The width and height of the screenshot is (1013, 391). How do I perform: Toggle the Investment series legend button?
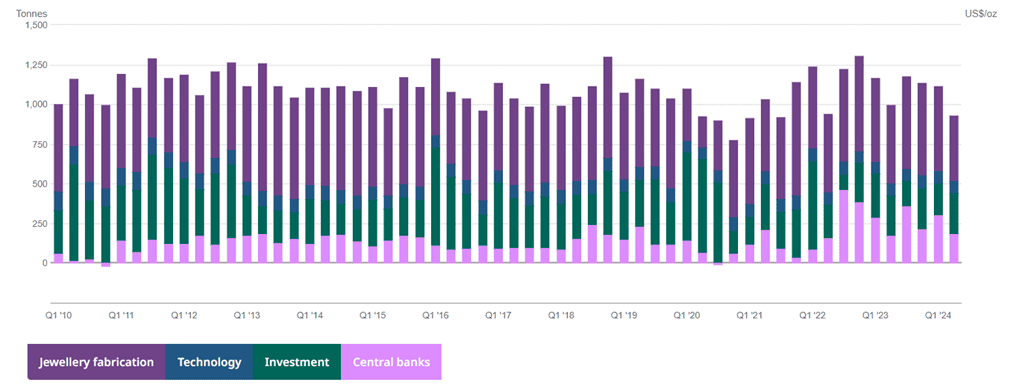(x=297, y=362)
